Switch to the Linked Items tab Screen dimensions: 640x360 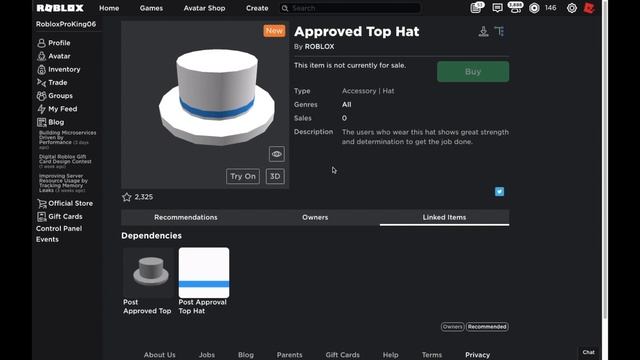point(444,218)
